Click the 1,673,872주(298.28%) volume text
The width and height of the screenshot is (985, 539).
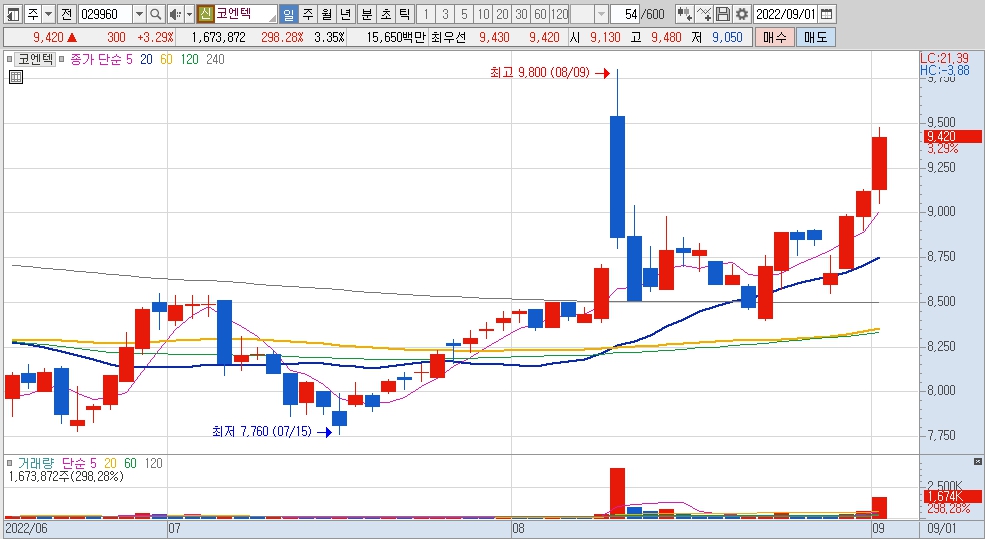pyautogui.click(x=67, y=477)
